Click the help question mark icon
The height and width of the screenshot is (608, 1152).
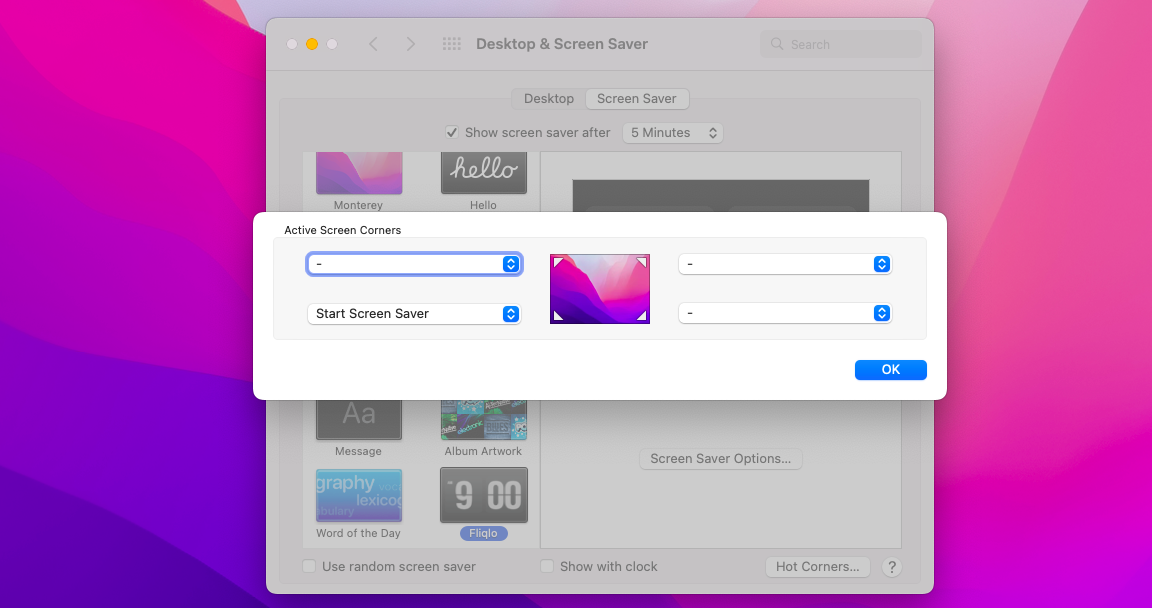[892, 567]
